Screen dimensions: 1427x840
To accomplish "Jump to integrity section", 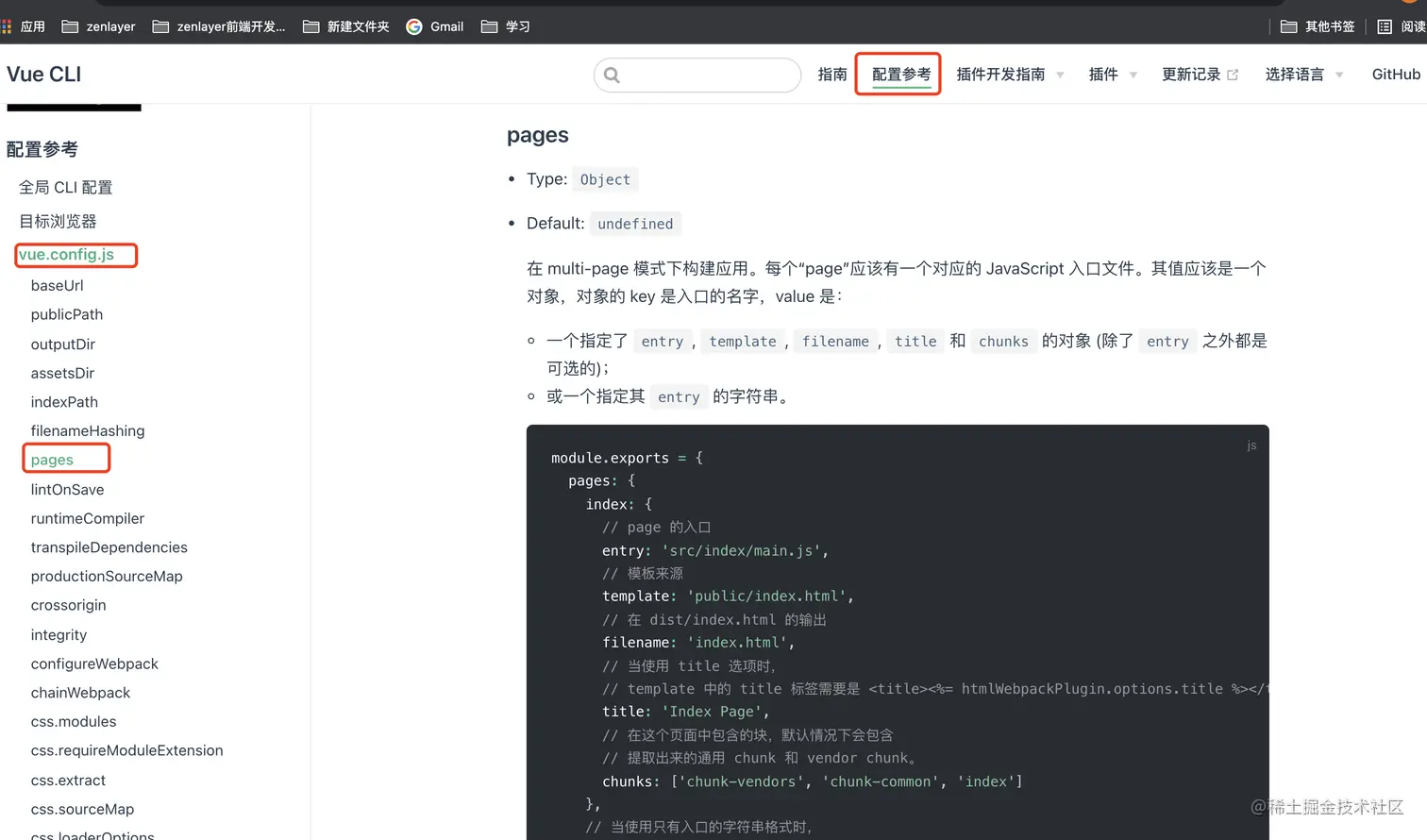I will pos(59,635).
